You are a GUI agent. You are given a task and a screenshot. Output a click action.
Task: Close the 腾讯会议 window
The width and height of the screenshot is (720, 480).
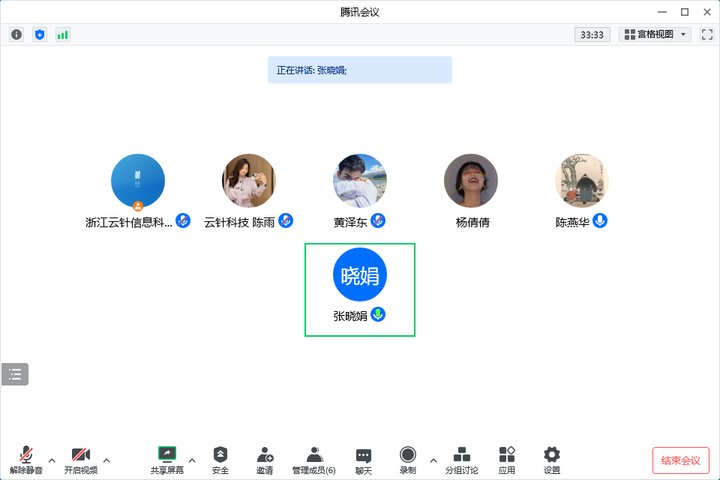pyautogui.click(x=707, y=12)
